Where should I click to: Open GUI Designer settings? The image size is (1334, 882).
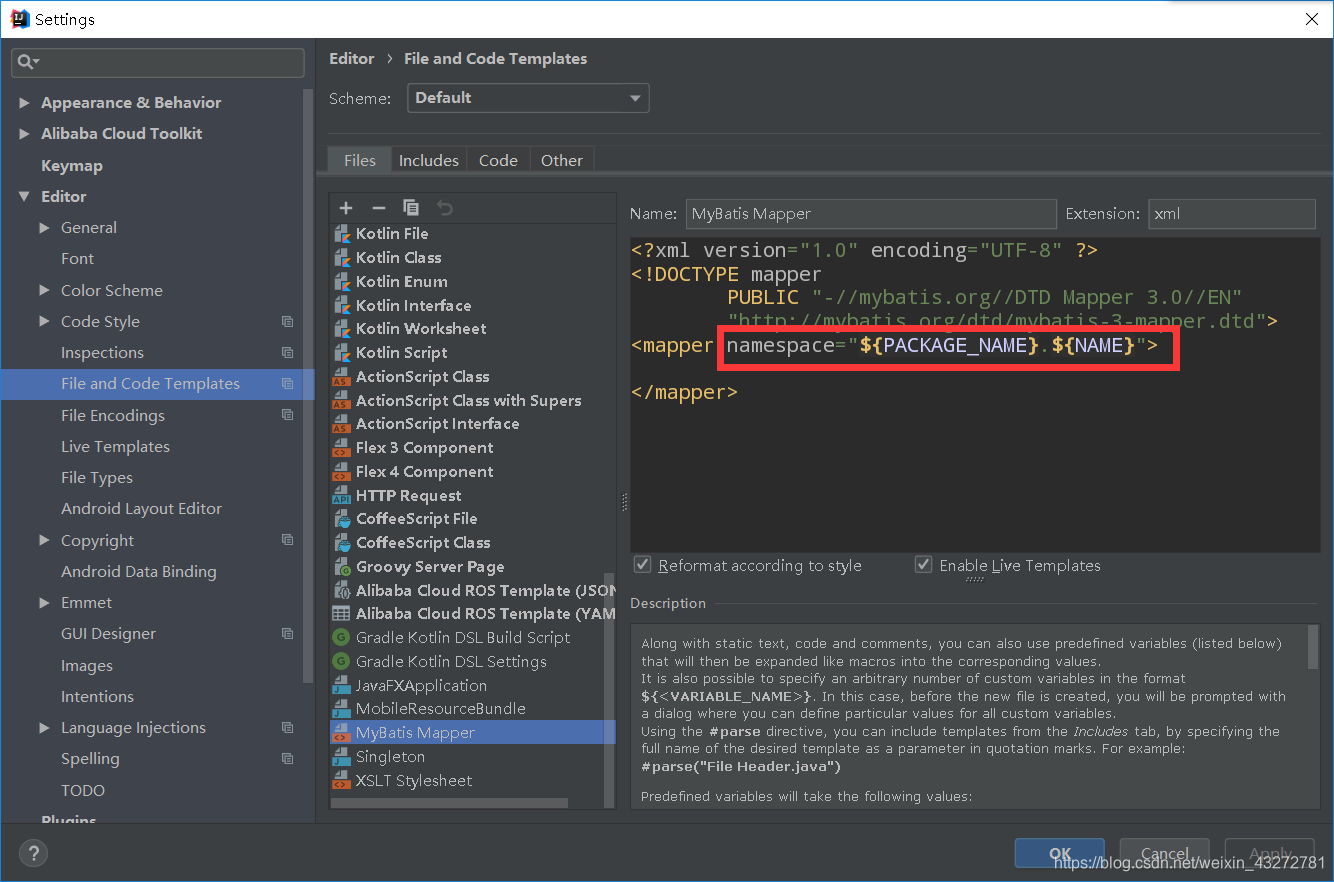[x=108, y=634]
